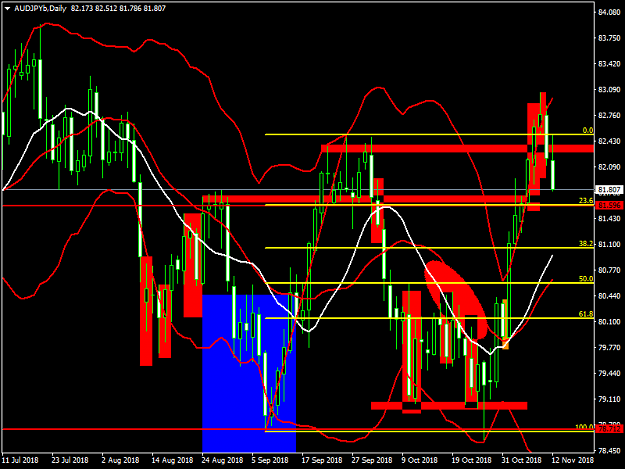Click the 17 Sep 2018 date label
Viewport: 625px width, 469px height.
pyautogui.click(x=322, y=460)
